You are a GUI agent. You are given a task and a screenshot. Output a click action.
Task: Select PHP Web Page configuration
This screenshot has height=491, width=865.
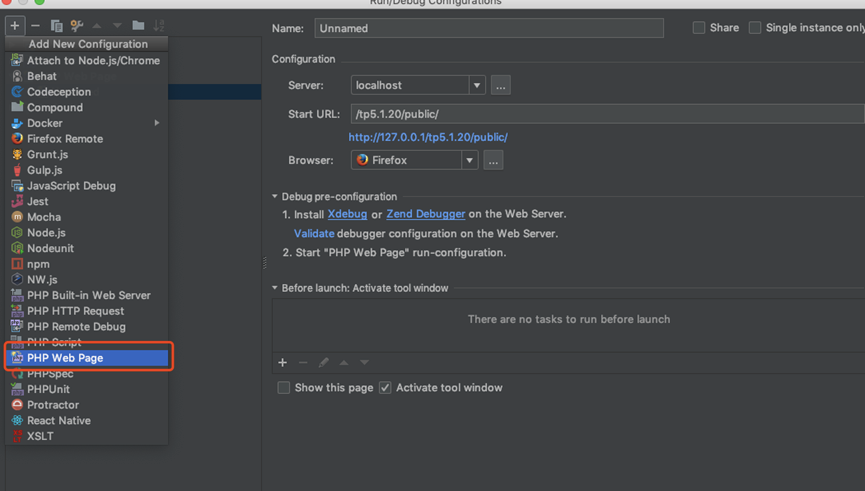click(x=87, y=358)
